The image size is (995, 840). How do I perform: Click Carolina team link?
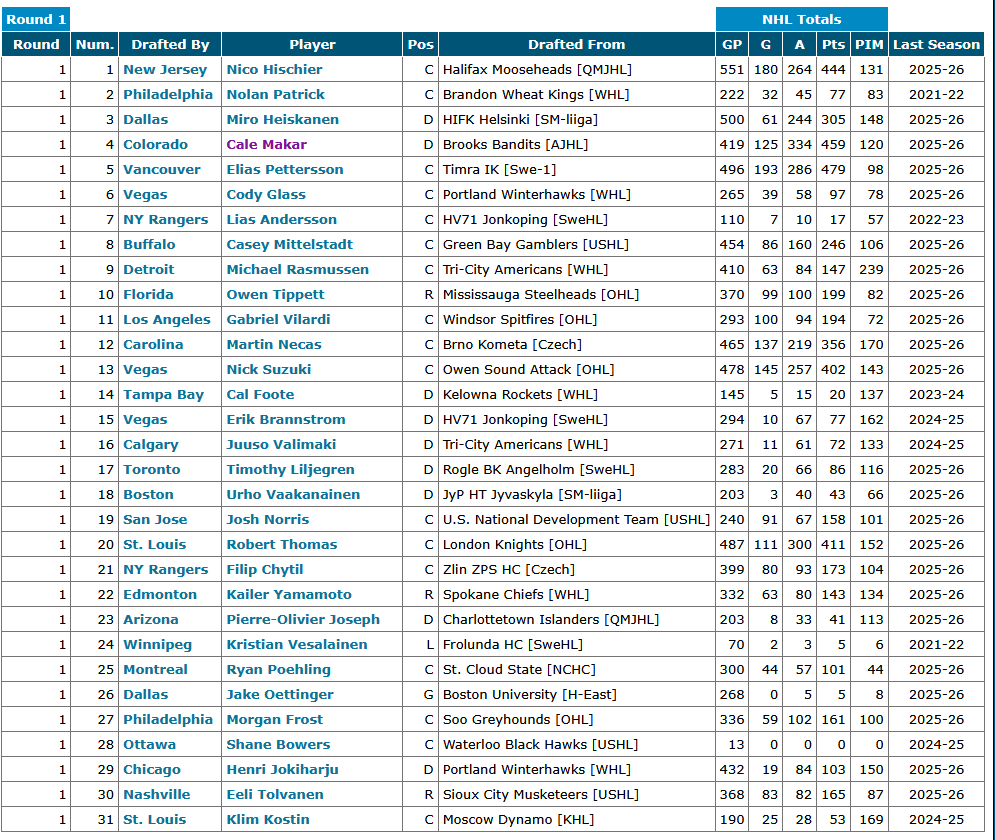click(153, 345)
